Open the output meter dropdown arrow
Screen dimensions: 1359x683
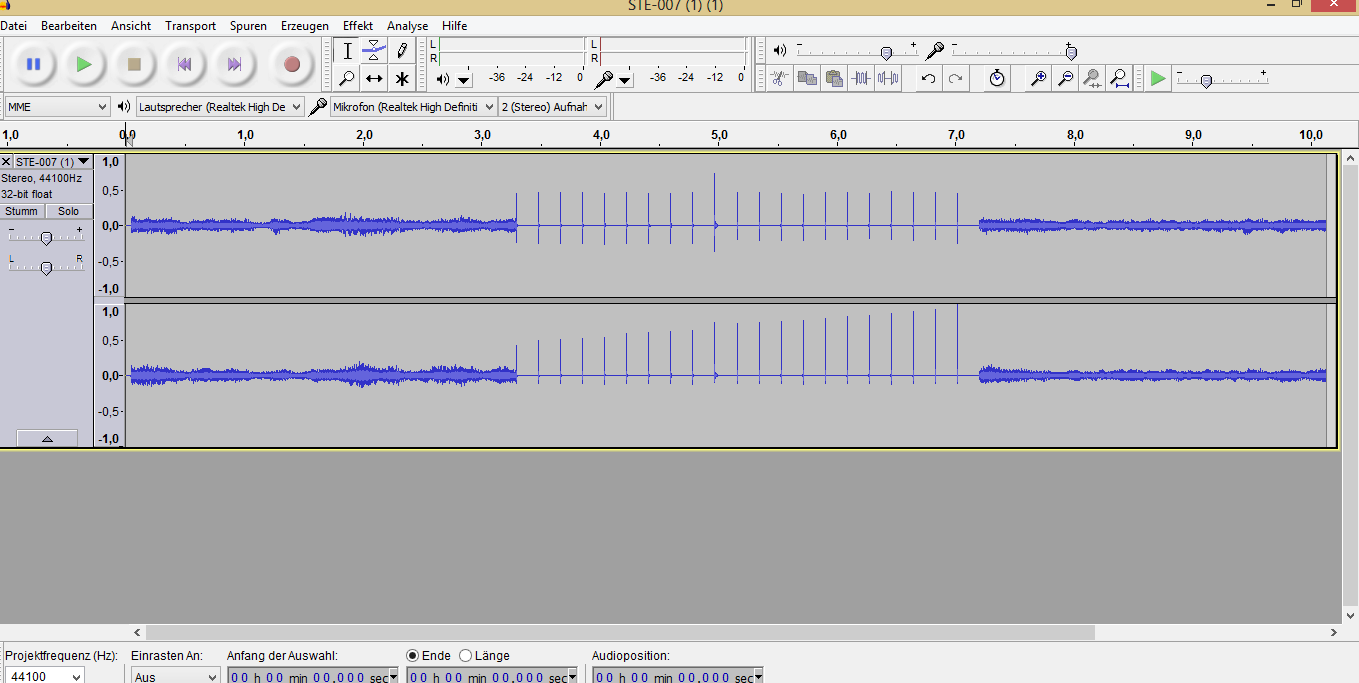464,80
